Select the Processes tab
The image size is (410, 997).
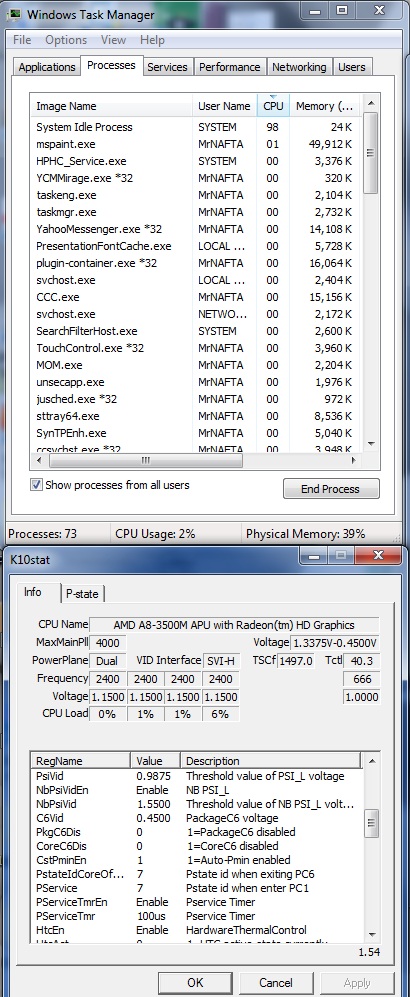pyautogui.click(x=111, y=65)
